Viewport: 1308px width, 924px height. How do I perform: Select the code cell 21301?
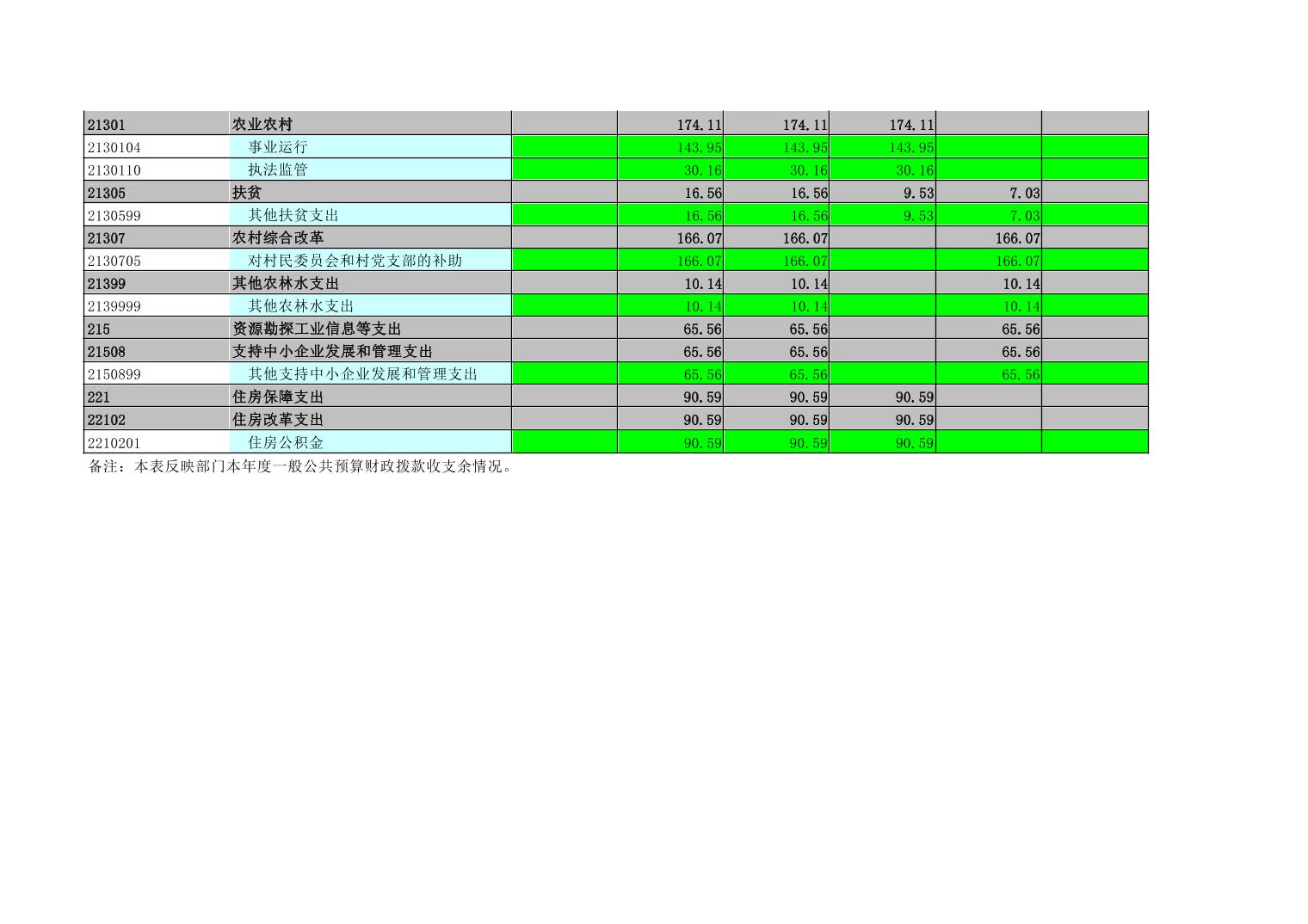[156, 124]
